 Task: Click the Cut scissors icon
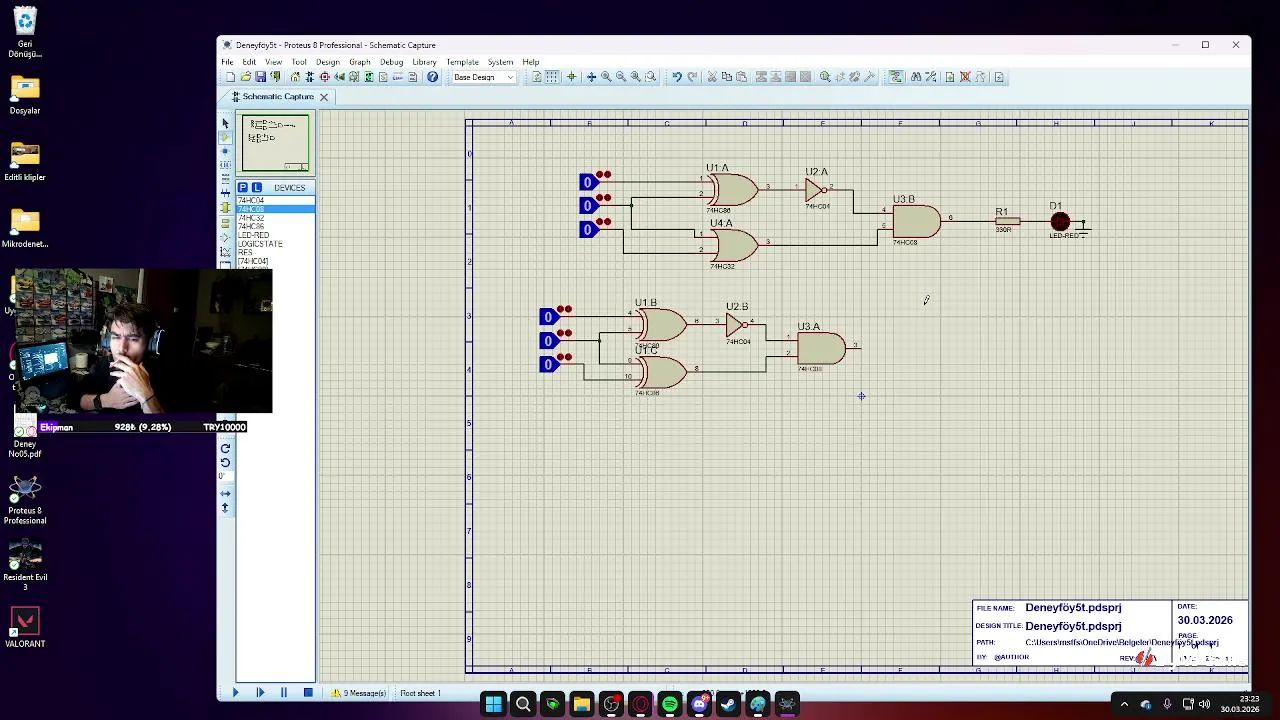coord(712,77)
